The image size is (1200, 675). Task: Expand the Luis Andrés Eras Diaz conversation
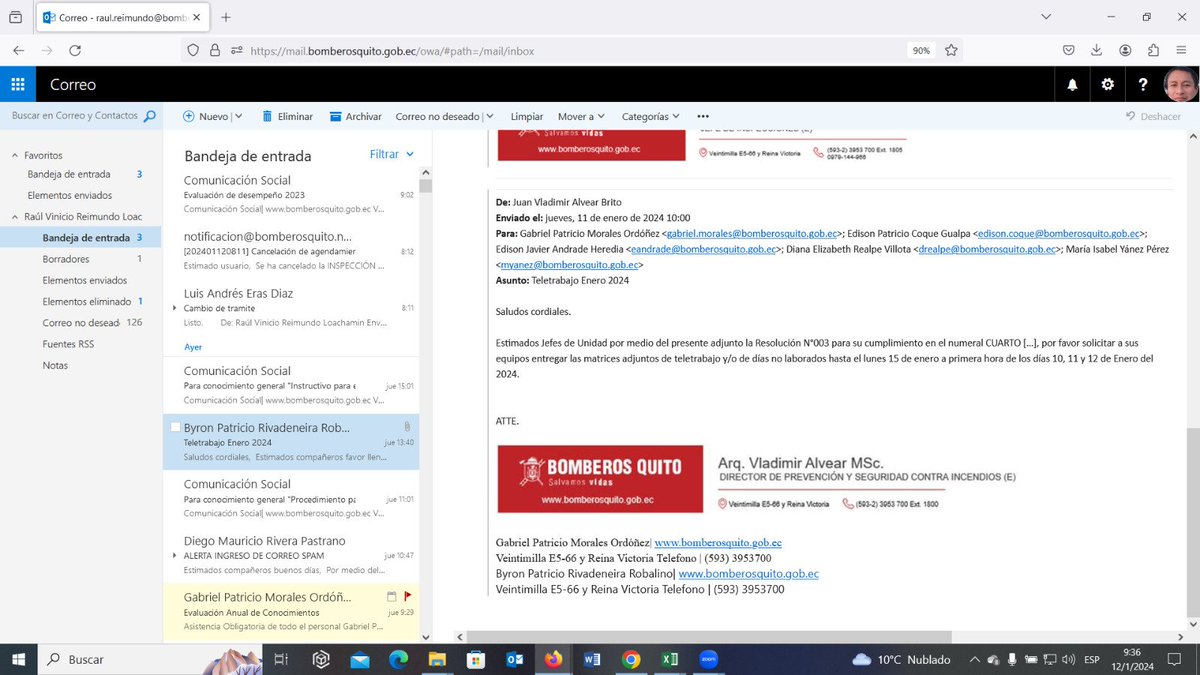pyautogui.click(x=174, y=308)
